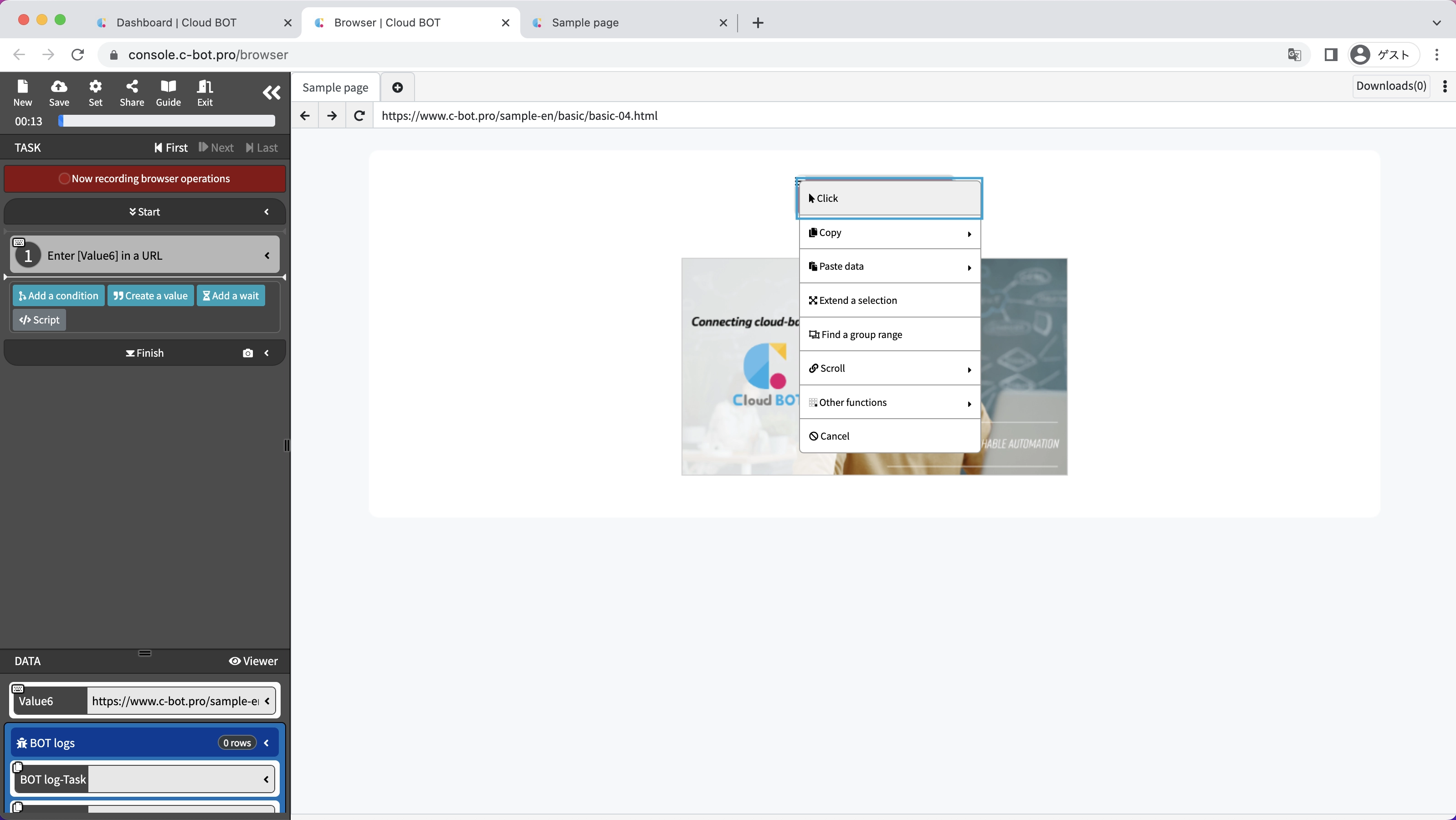
Task: Select Extend a selection menu item
Action: [889, 301]
